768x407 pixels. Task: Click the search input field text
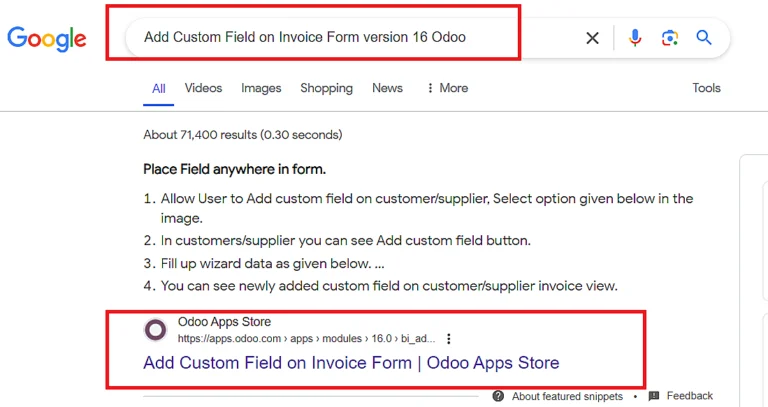point(305,37)
